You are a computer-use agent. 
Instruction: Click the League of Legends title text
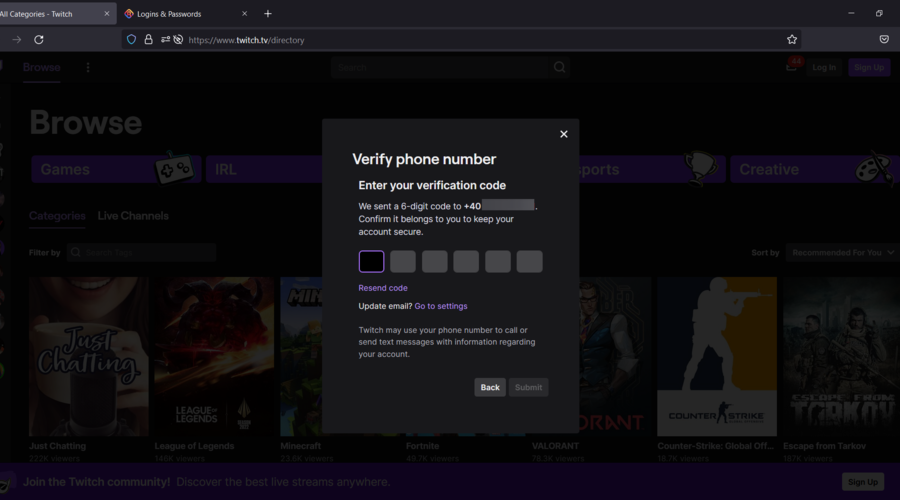click(x=194, y=446)
